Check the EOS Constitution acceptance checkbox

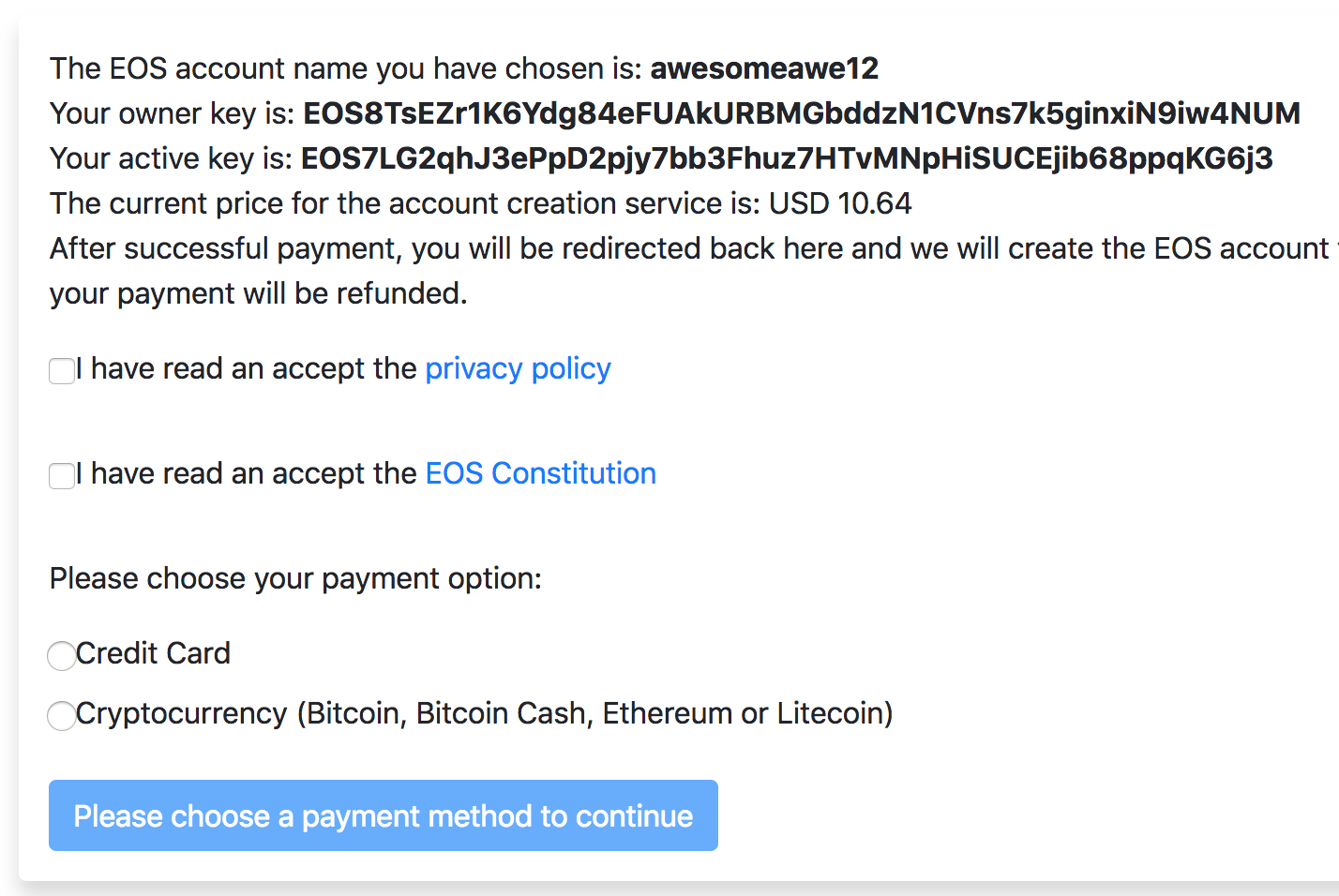[x=62, y=476]
